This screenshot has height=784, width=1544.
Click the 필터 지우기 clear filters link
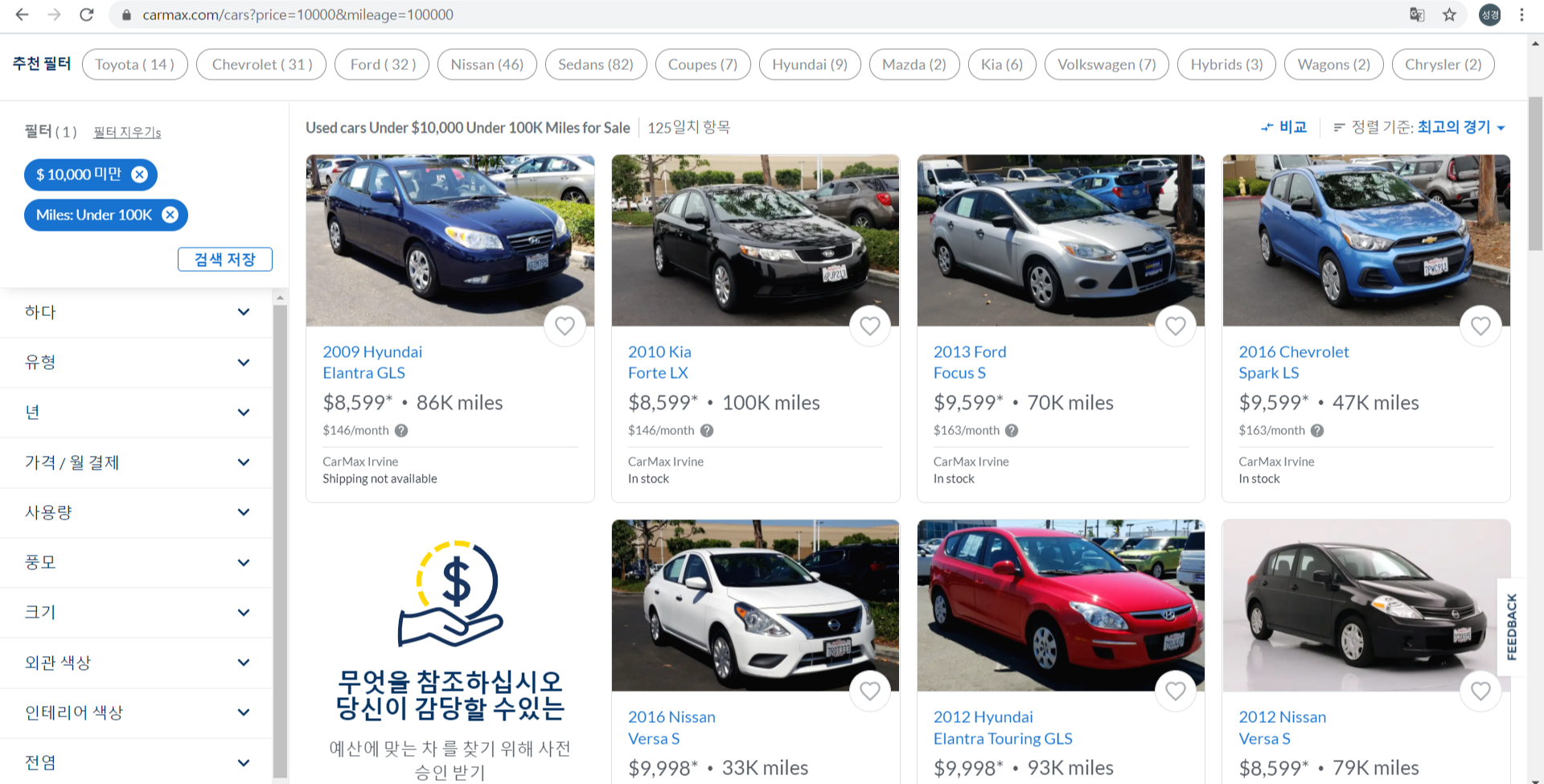tap(127, 132)
